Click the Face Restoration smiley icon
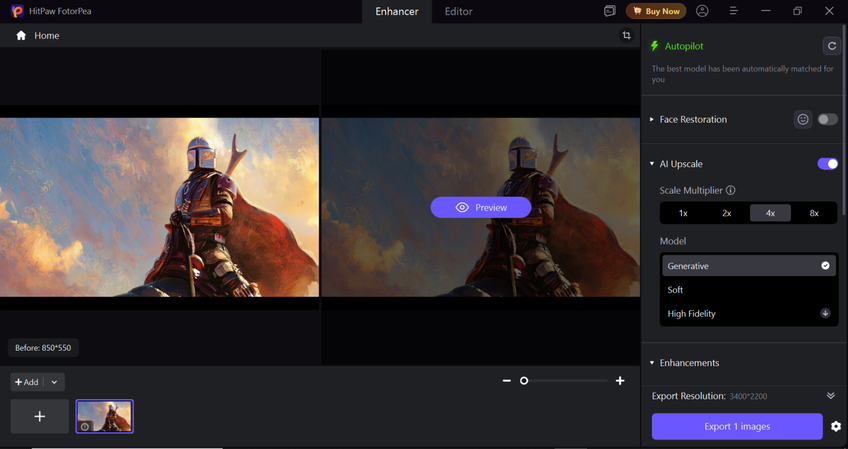This screenshot has width=848, height=449. 803,119
